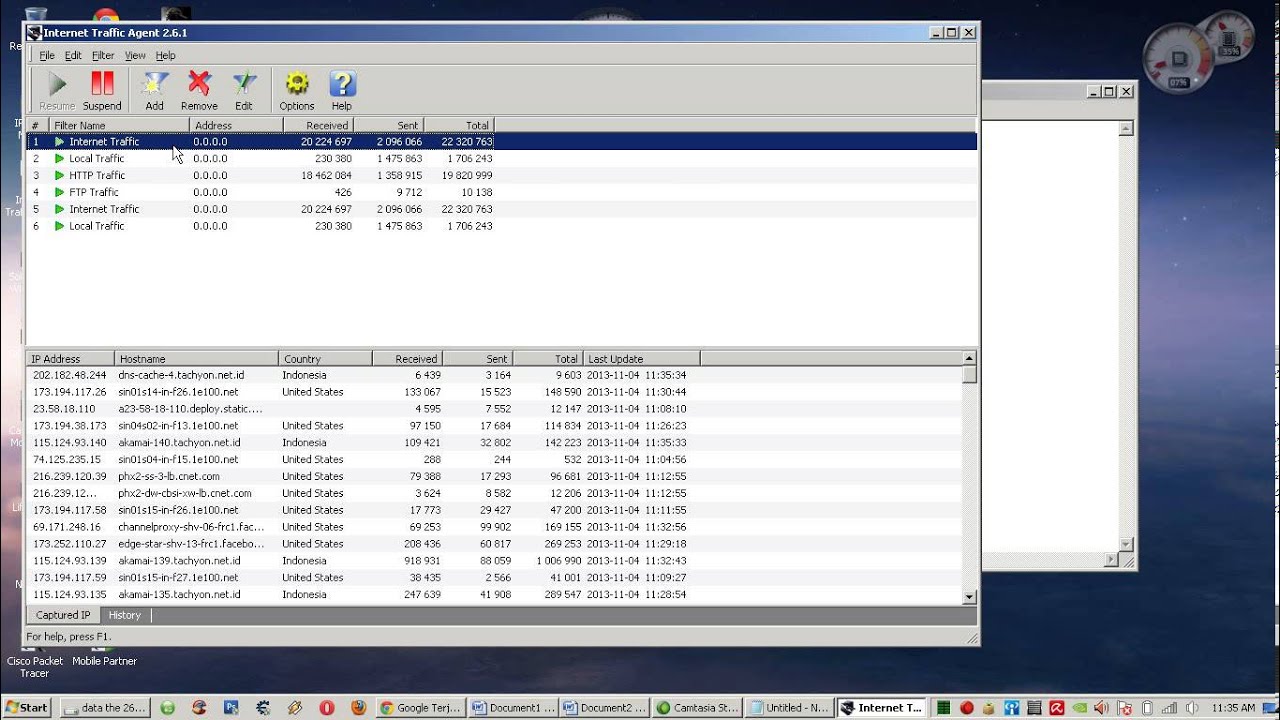Open the Help menu

[x=165, y=56]
